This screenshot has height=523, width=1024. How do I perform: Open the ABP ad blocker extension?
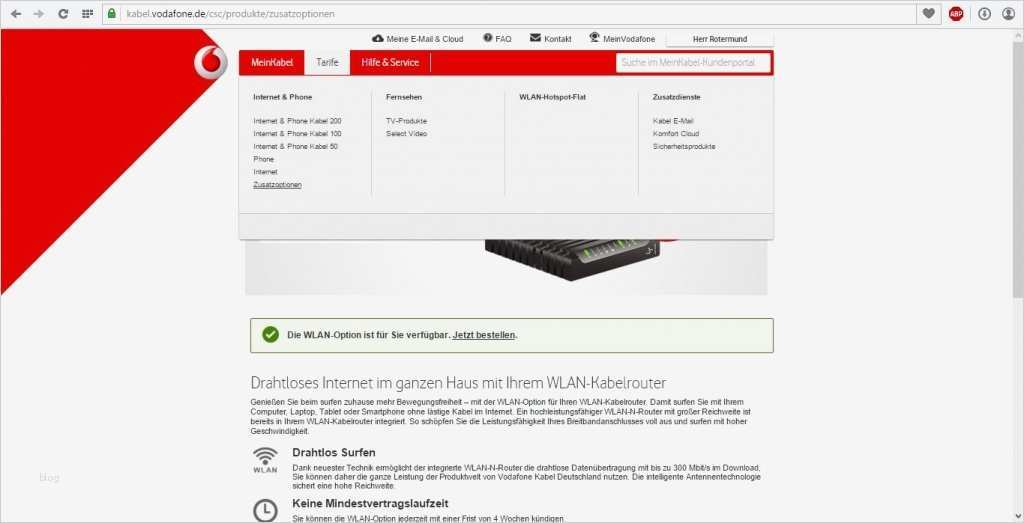click(956, 13)
